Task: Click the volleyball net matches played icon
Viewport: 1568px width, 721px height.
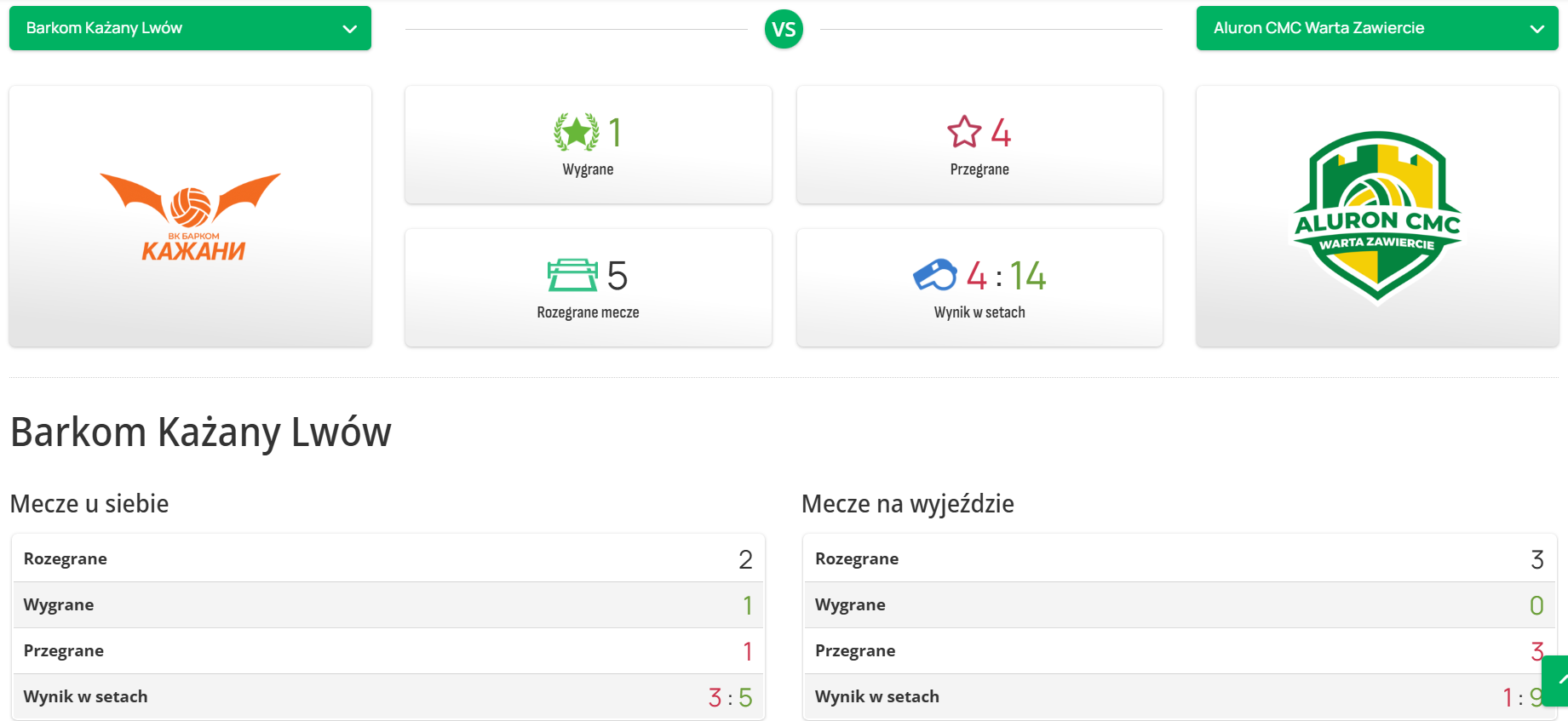Action: (x=572, y=275)
